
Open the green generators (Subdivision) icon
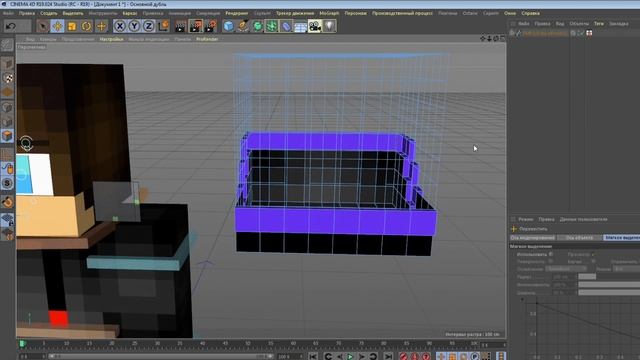pyautogui.click(x=258, y=26)
